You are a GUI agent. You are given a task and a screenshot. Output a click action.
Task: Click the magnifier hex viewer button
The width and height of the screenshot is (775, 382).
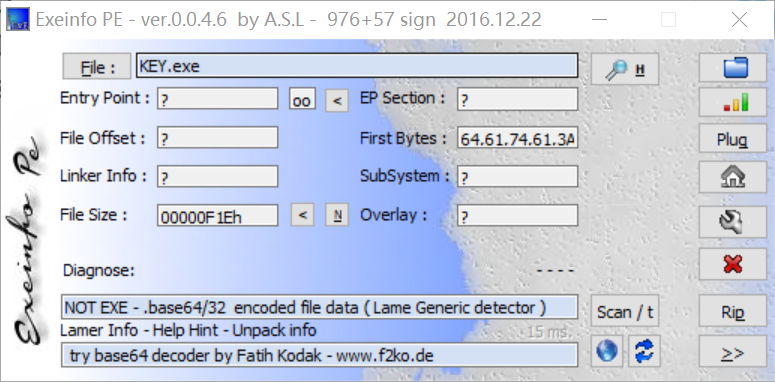625,69
